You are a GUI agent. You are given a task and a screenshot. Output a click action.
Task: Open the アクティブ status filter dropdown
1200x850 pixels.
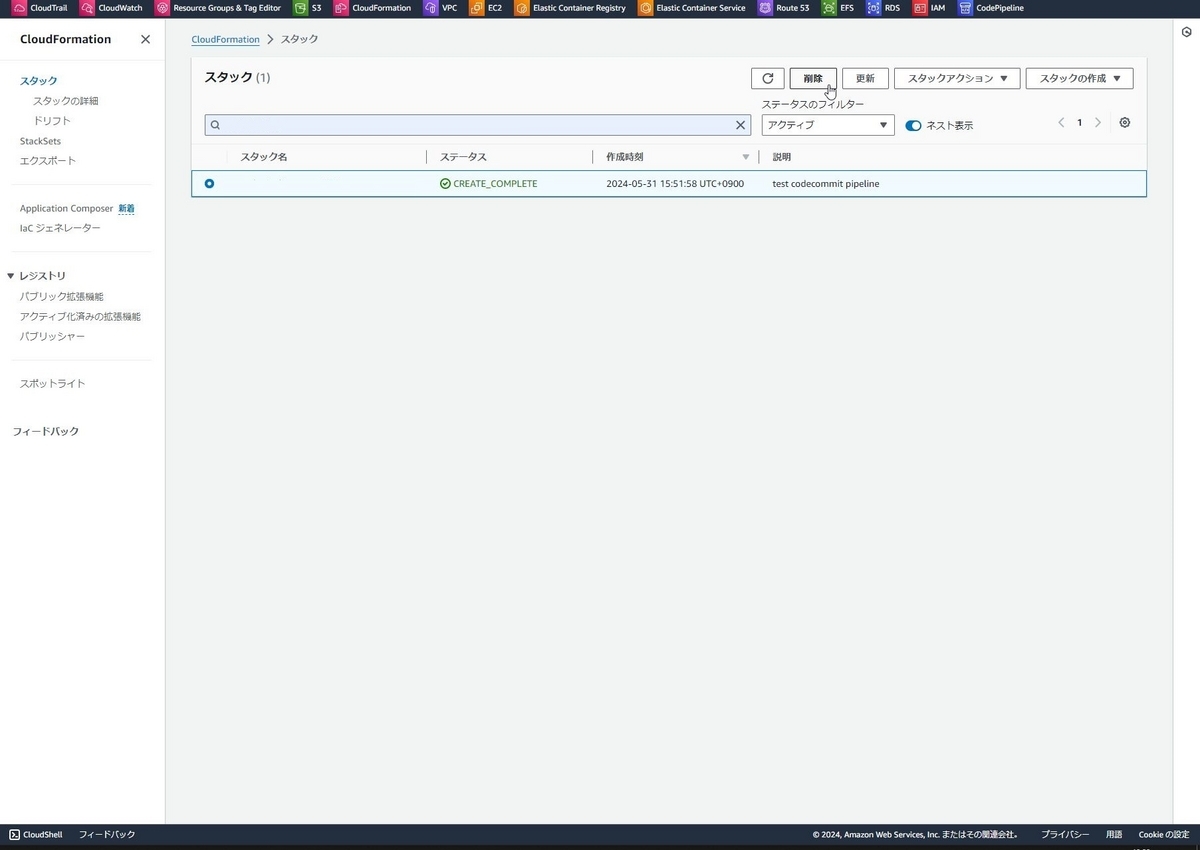827,125
